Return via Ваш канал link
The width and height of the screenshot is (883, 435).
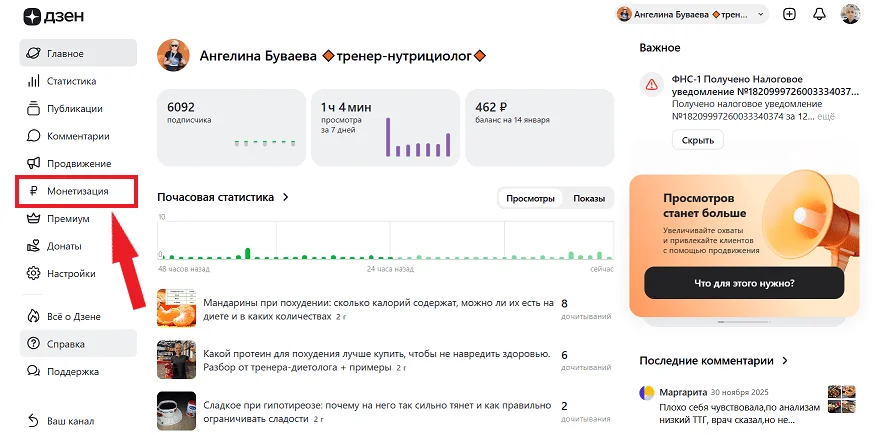tap(78, 421)
